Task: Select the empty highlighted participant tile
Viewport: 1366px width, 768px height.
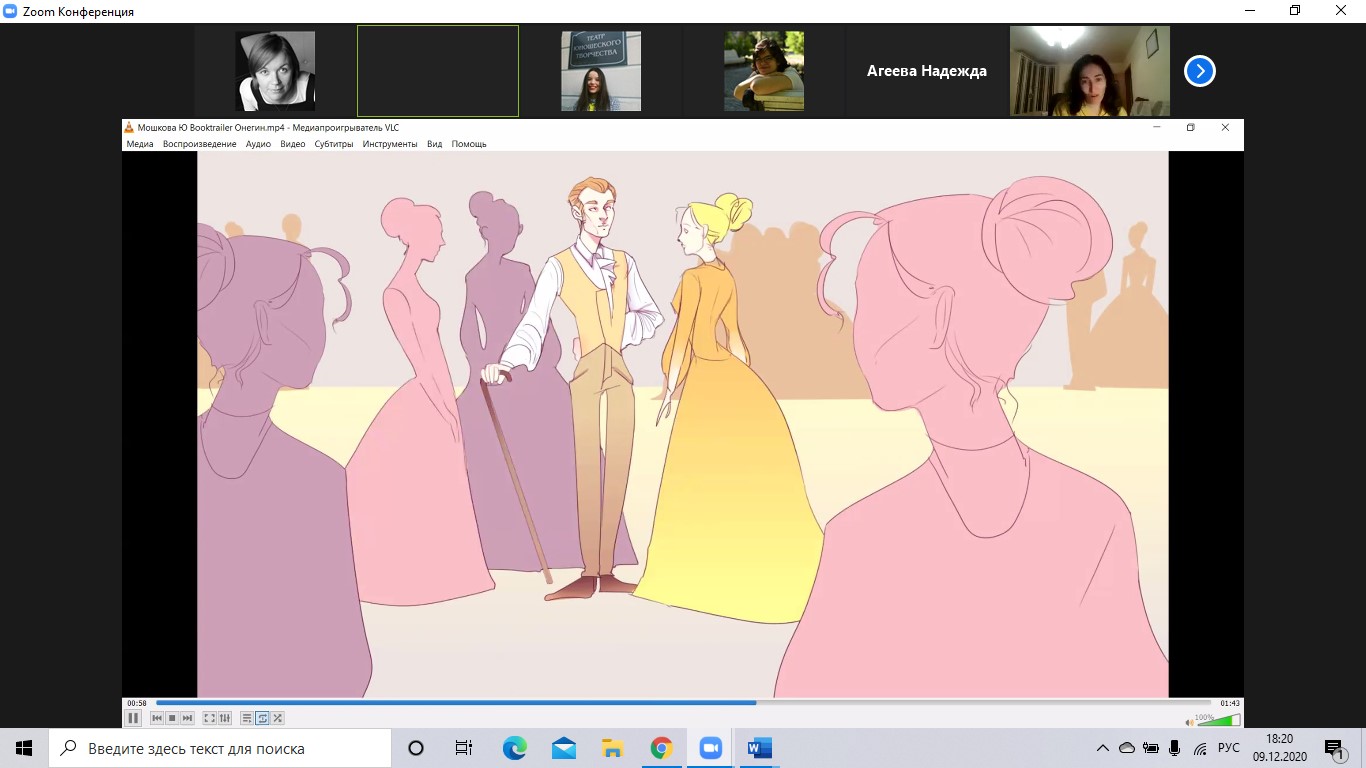Action: tap(438, 71)
